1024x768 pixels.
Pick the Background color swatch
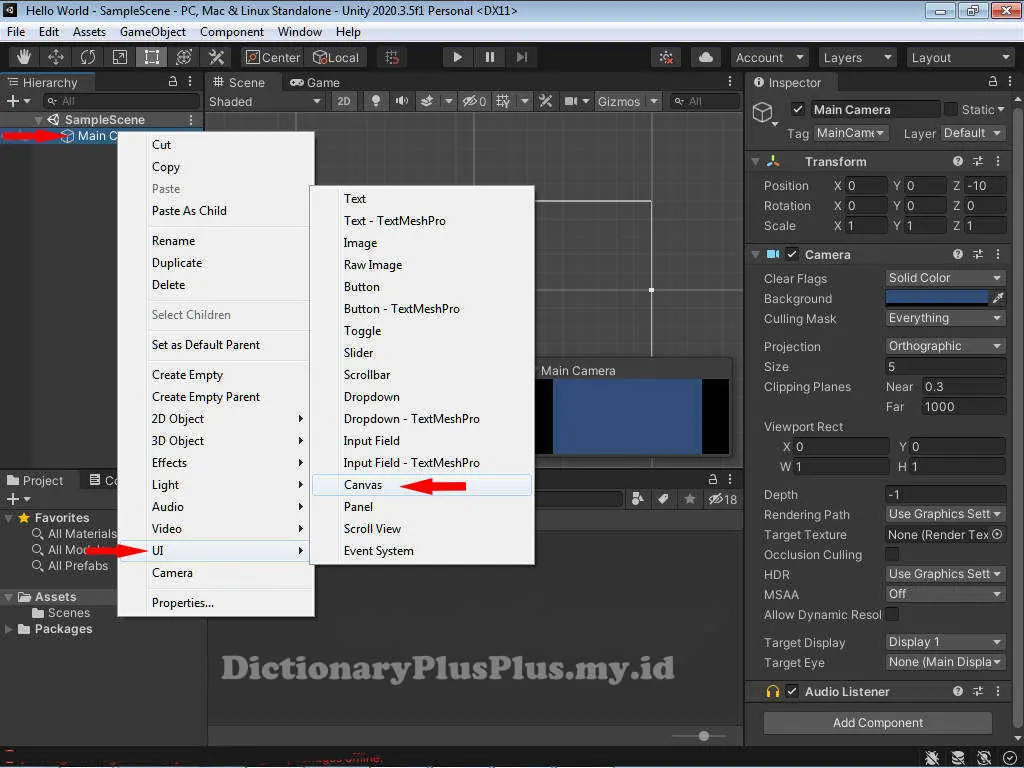point(937,298)
